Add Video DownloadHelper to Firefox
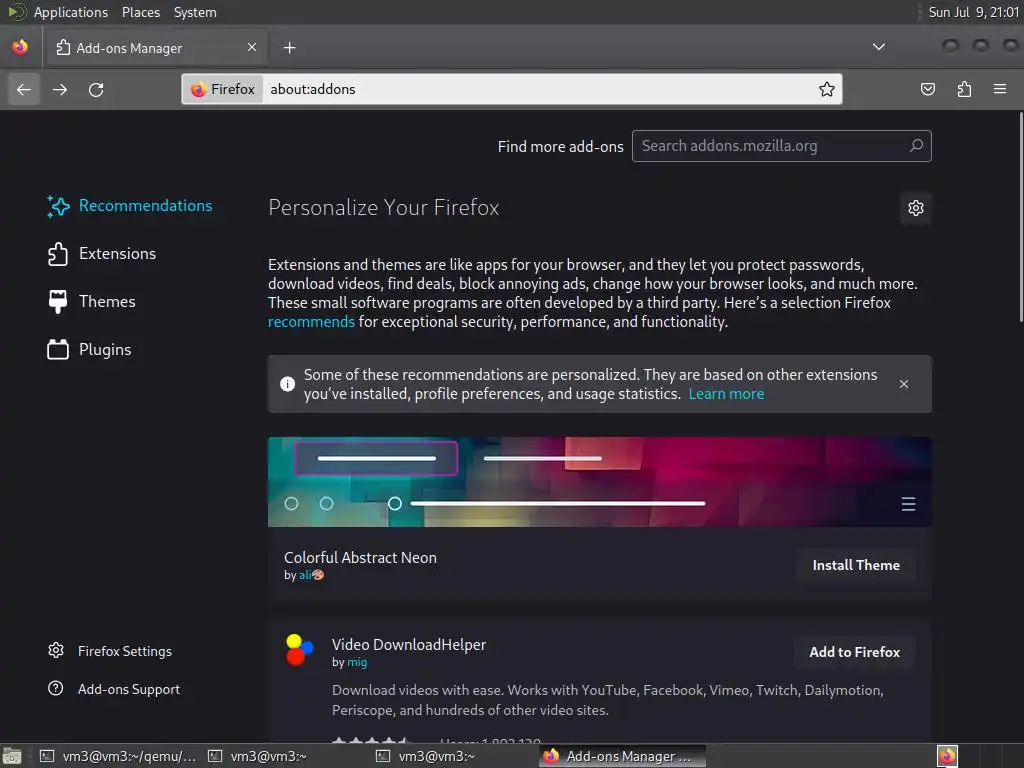This screenshot has width=1024, height=768. [x=854, y=652]
